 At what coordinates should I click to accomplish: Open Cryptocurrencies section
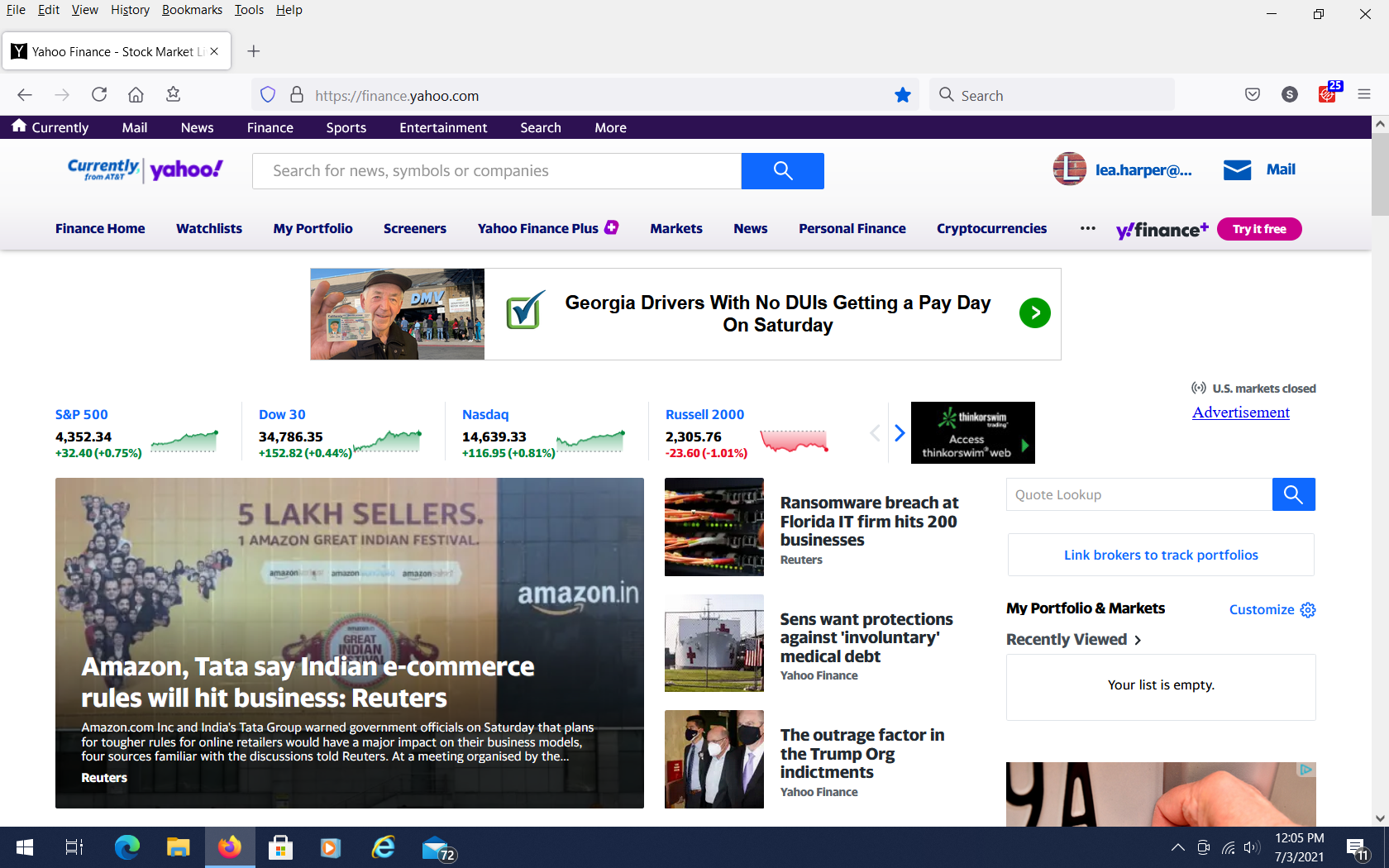point(991,229)
